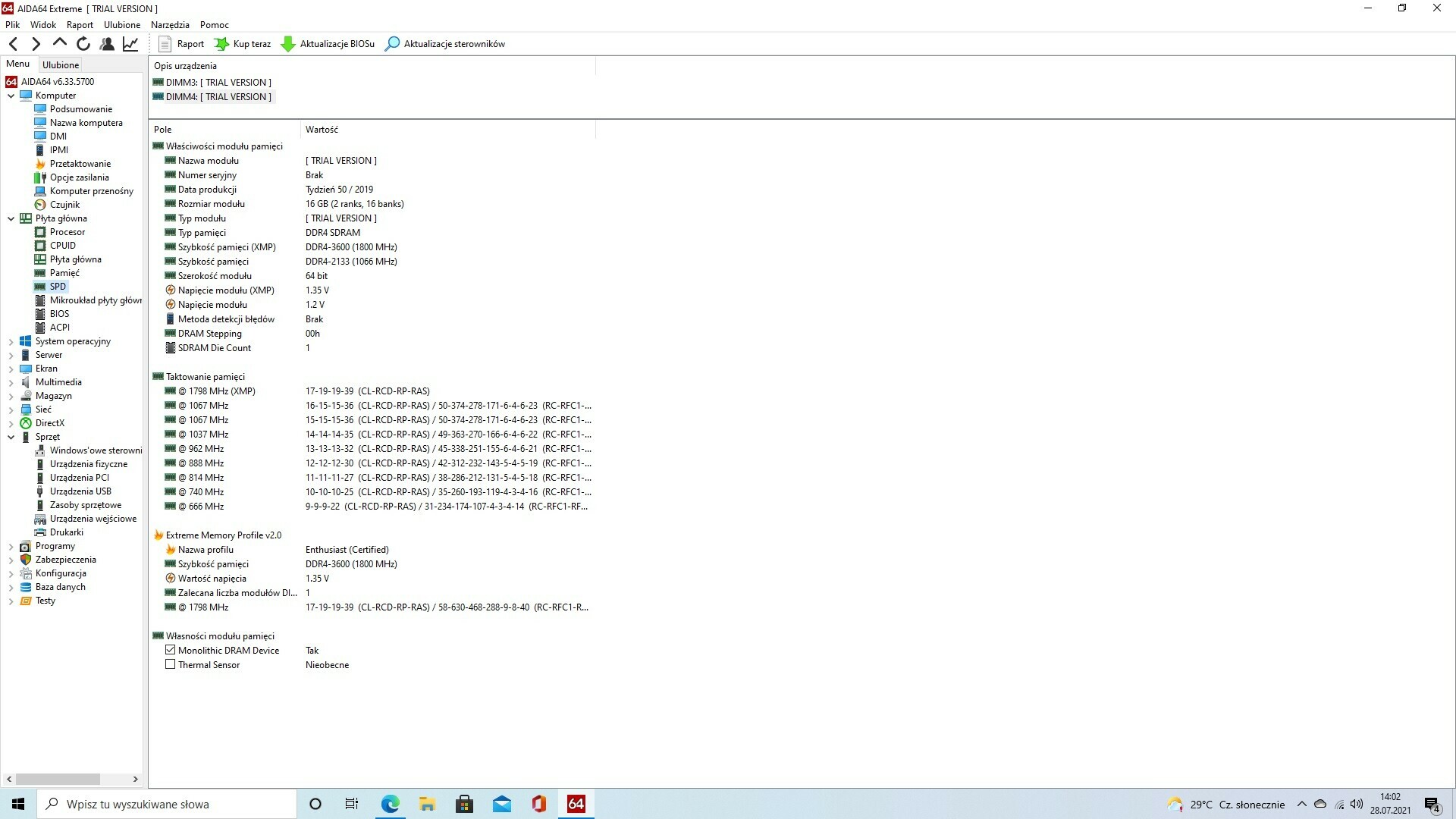Viewport: 1456px width, 819px height.
Task: Select the Szybkość pamięci (XMP) row
Action: point(372,247)
